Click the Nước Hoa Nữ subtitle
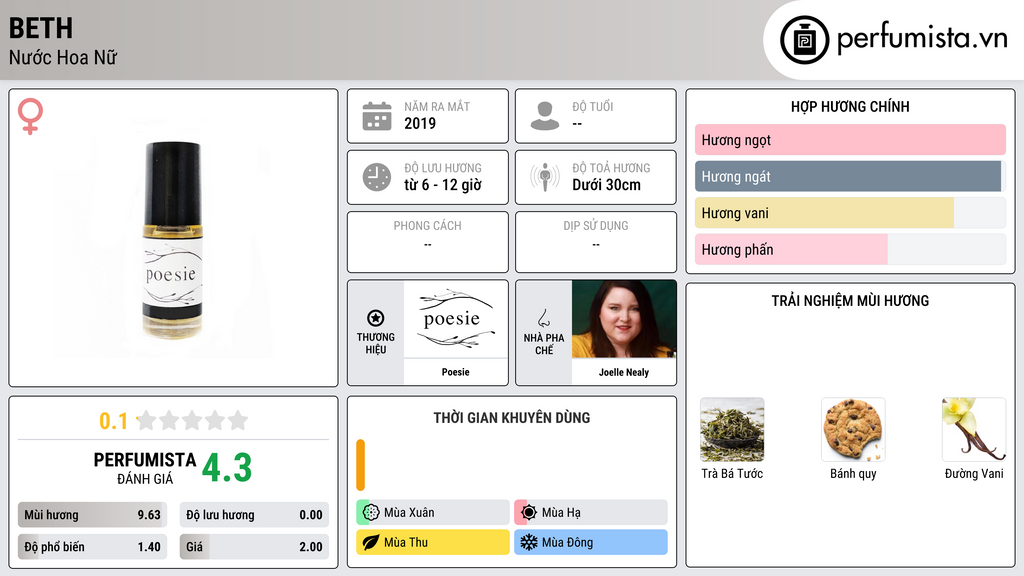 coord(63,58)
